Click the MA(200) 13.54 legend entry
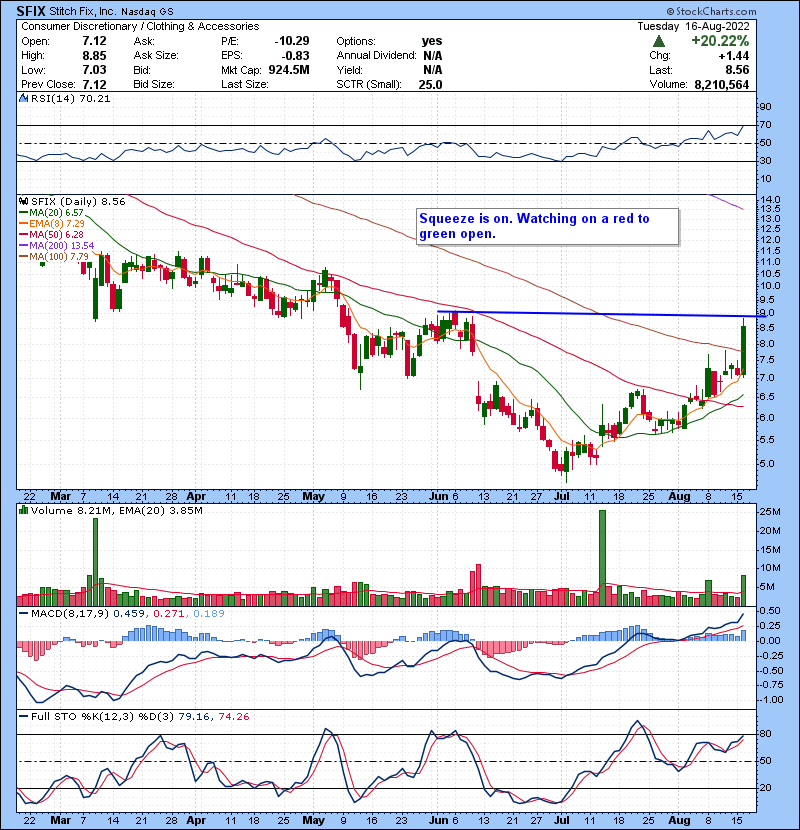Viewport: 800px width, 830px height. coord(57,246)
